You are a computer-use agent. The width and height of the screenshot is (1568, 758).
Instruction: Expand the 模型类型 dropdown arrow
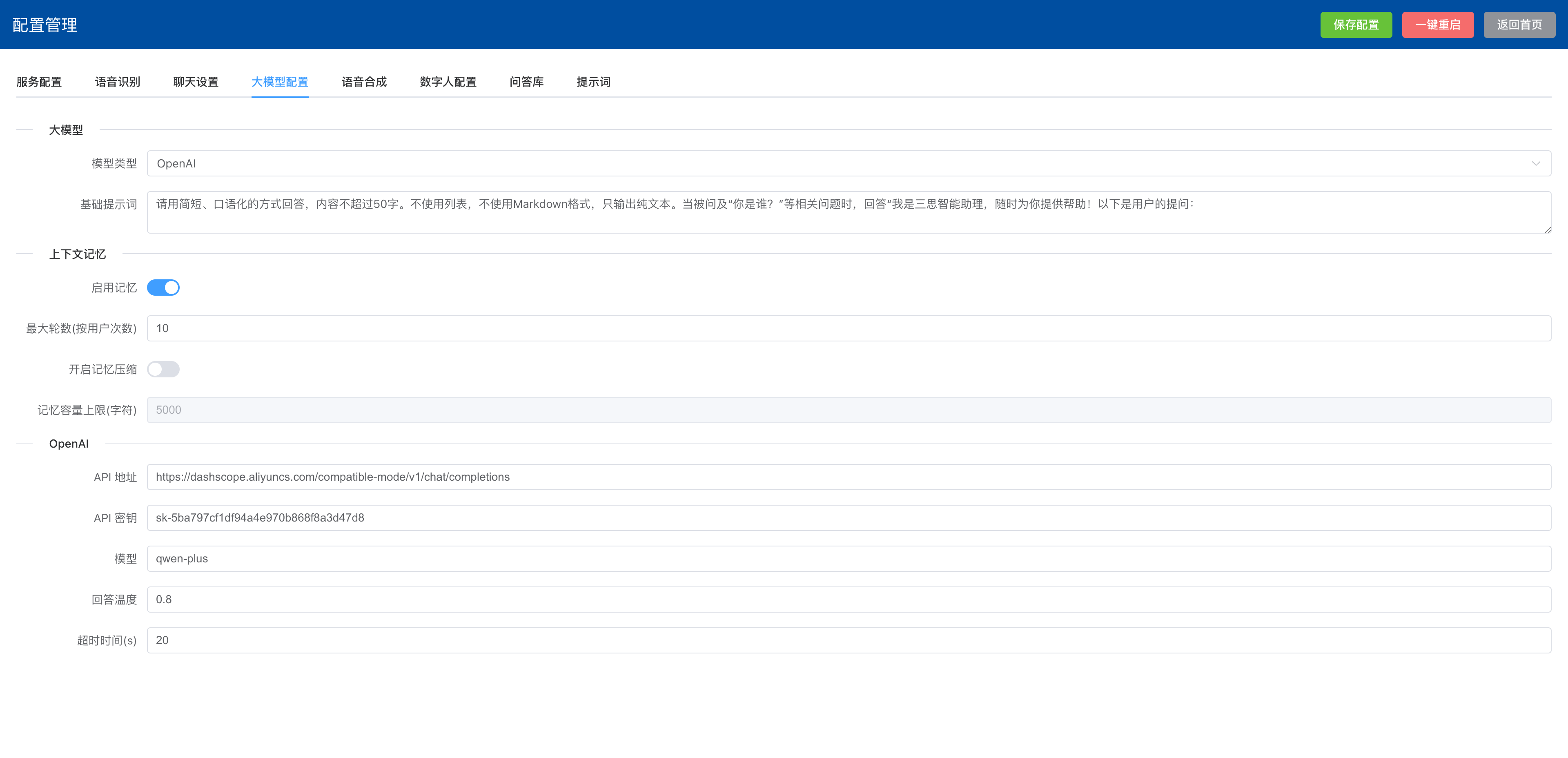tap(1535, 163)
